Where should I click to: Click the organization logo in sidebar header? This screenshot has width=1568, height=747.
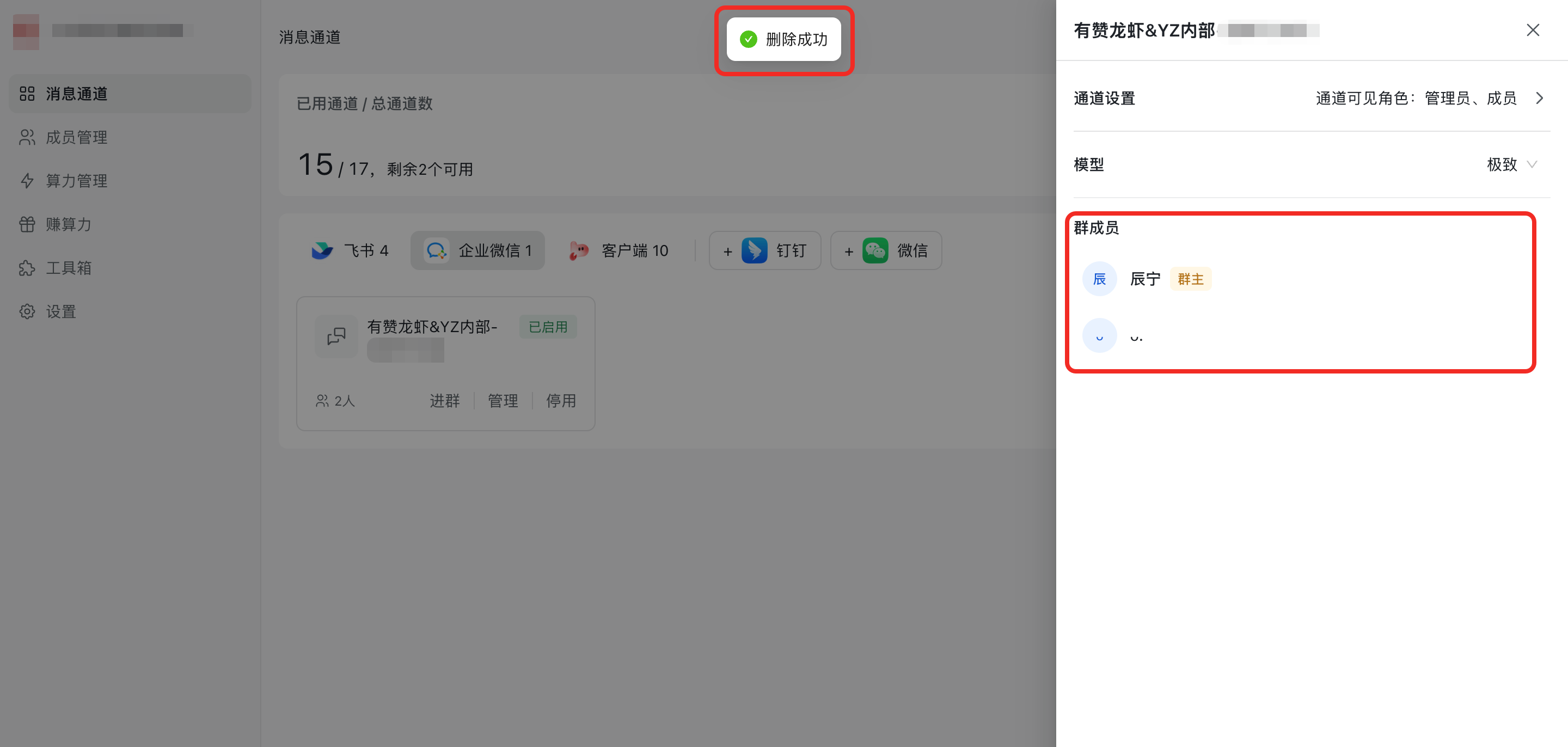click(x=26, y=31)
